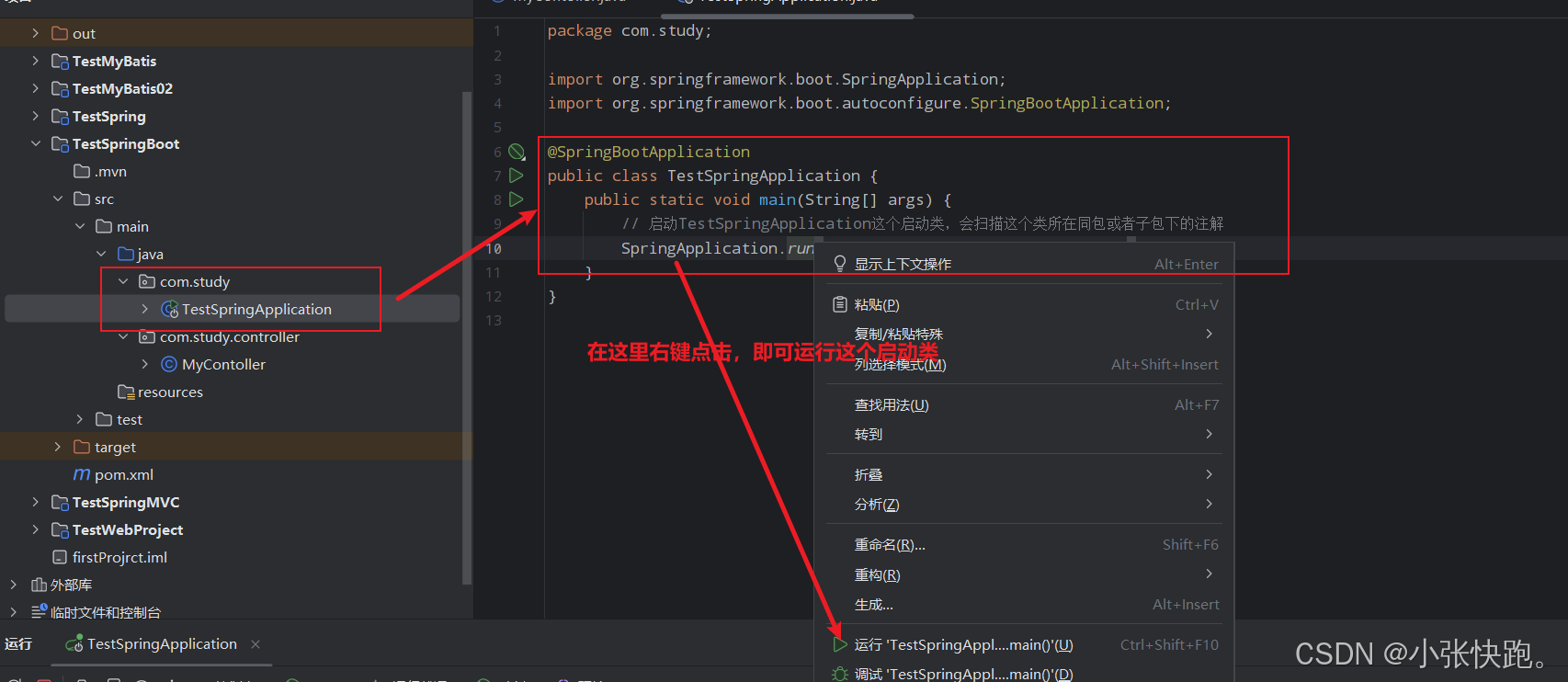This screenshot has width=1568, height=682.
Task: Expand the MyContoller class node
Action: [x=145, y=364]
